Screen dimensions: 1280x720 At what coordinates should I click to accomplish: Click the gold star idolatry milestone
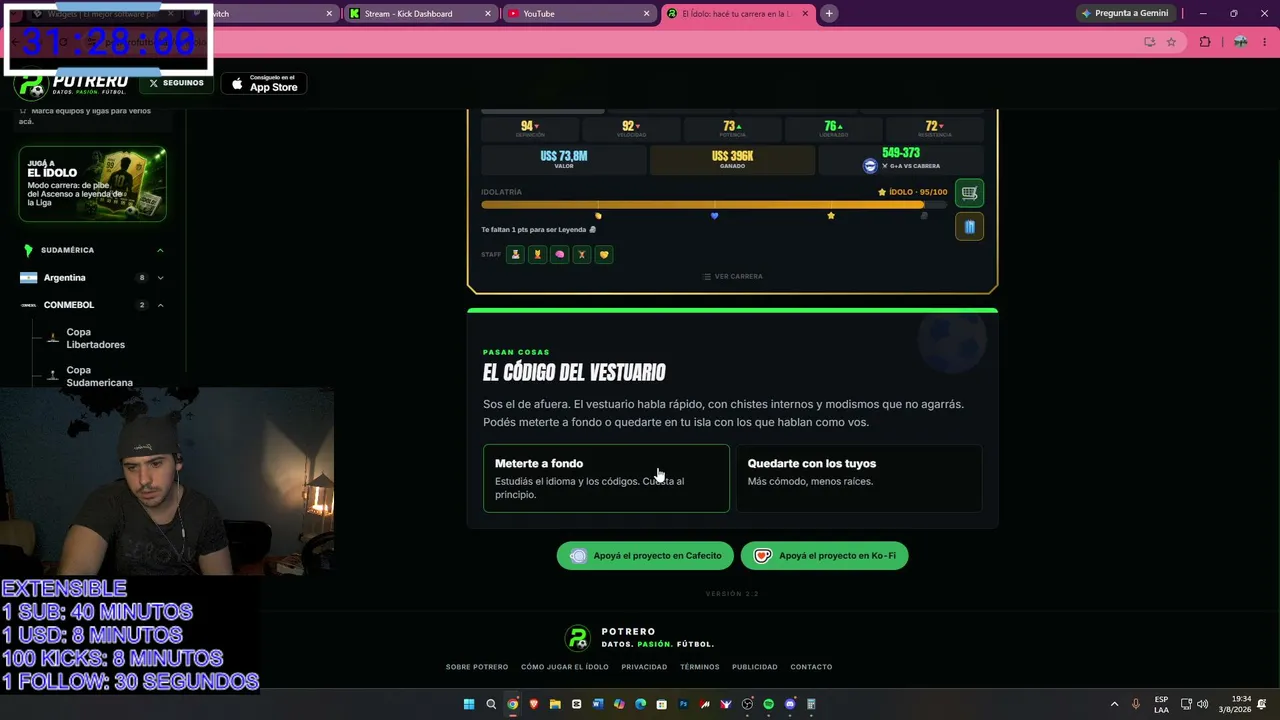pos(831,215)
